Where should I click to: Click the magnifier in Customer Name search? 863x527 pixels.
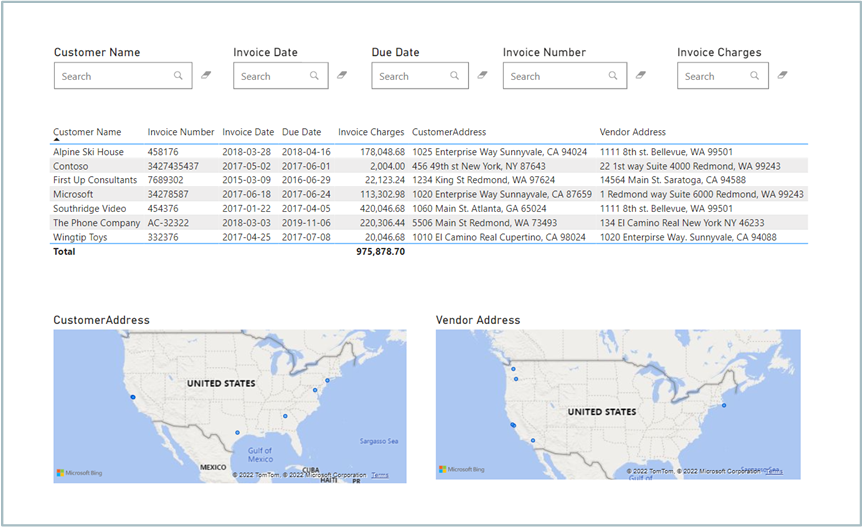point(178,75)
